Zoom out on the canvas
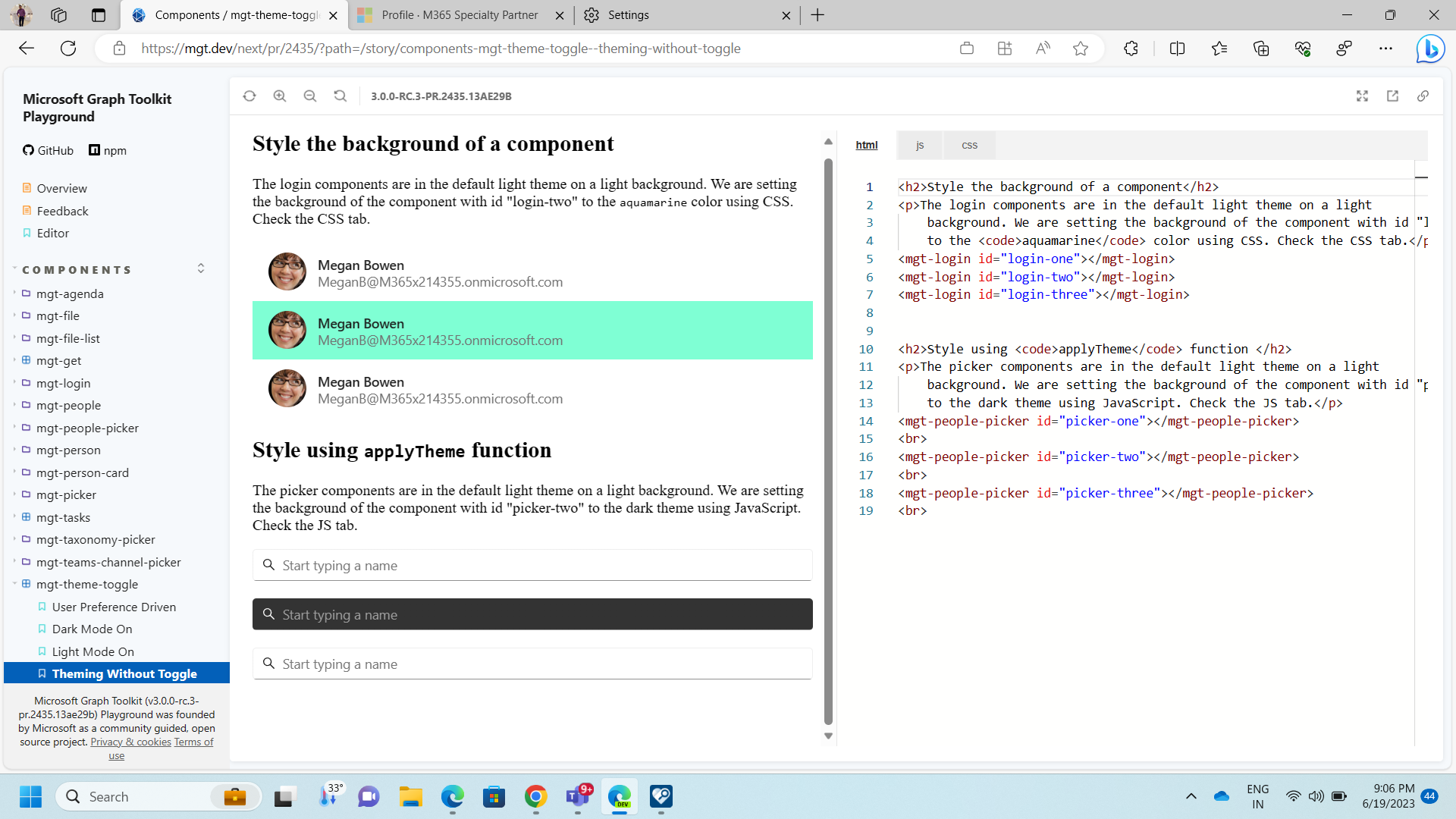Screen dimensions: 1456x819 point(310,96)
